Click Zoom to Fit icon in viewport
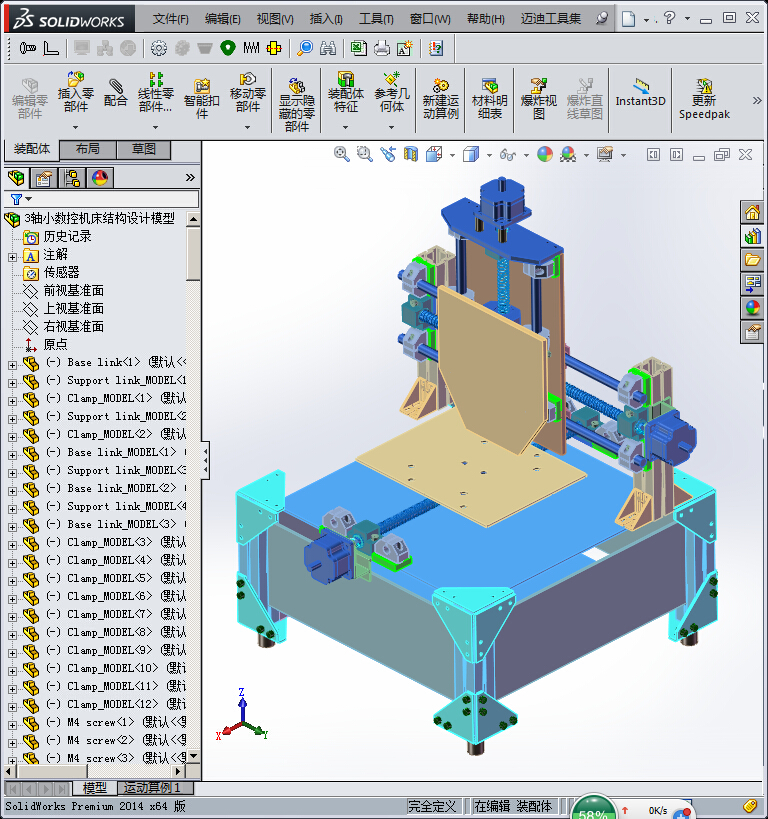 click(x=342, y=154)
